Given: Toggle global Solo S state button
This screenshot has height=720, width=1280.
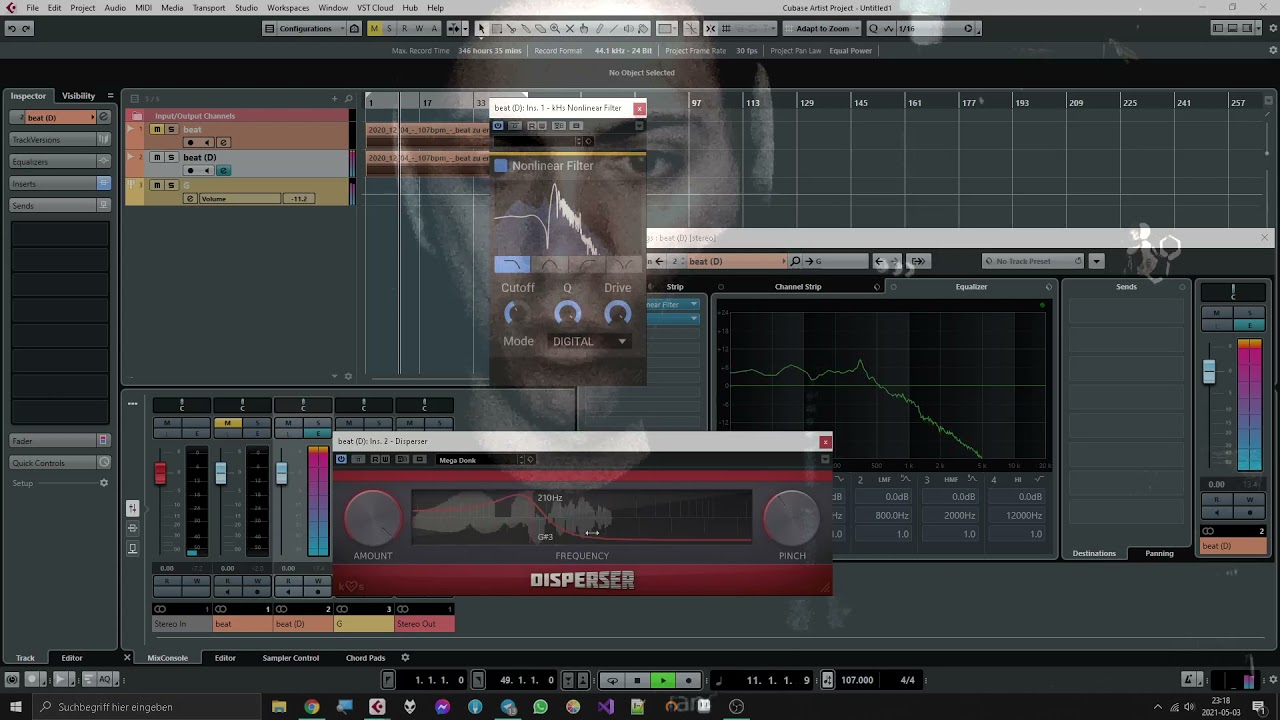Looking at the screenshot, I should 389,28.
